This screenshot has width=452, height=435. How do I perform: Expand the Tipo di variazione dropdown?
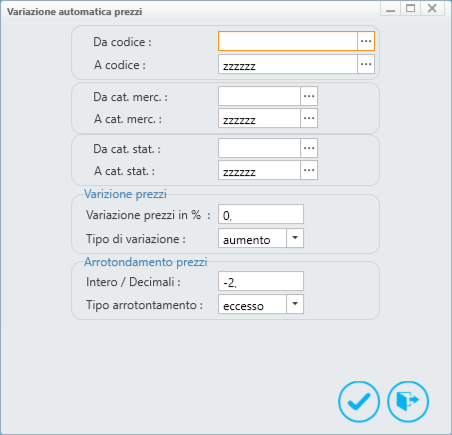pos(295,238)
